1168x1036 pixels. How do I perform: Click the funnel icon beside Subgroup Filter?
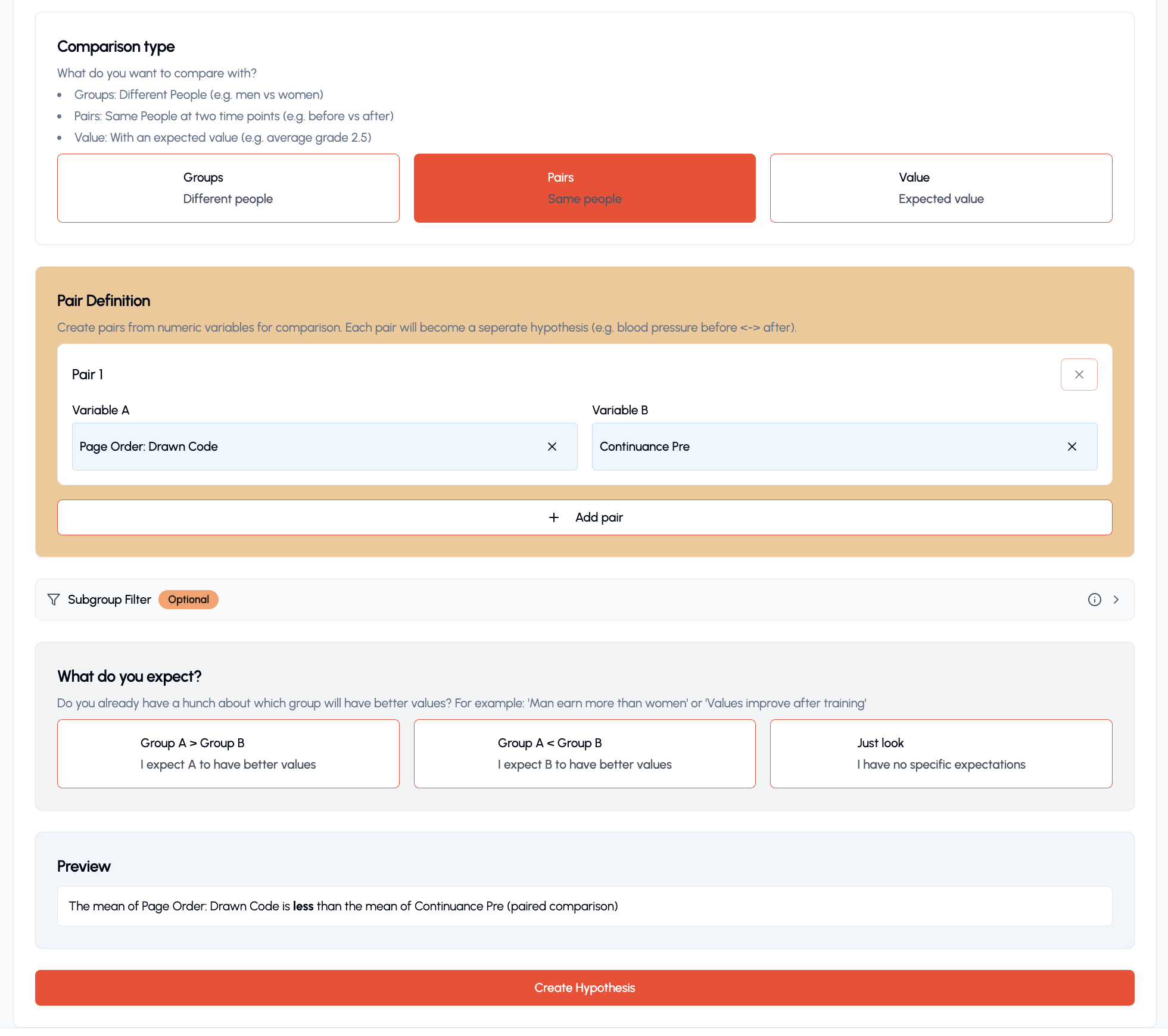pos(54,600)
